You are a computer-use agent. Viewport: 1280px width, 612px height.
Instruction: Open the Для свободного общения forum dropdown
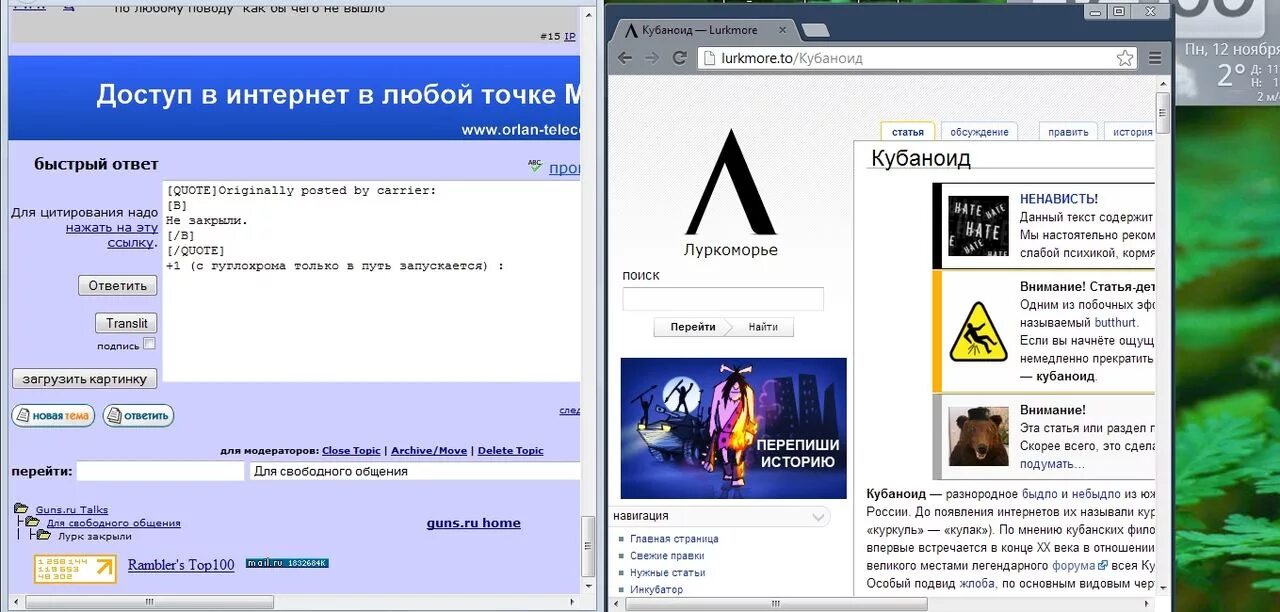click(x=414, y=471)
